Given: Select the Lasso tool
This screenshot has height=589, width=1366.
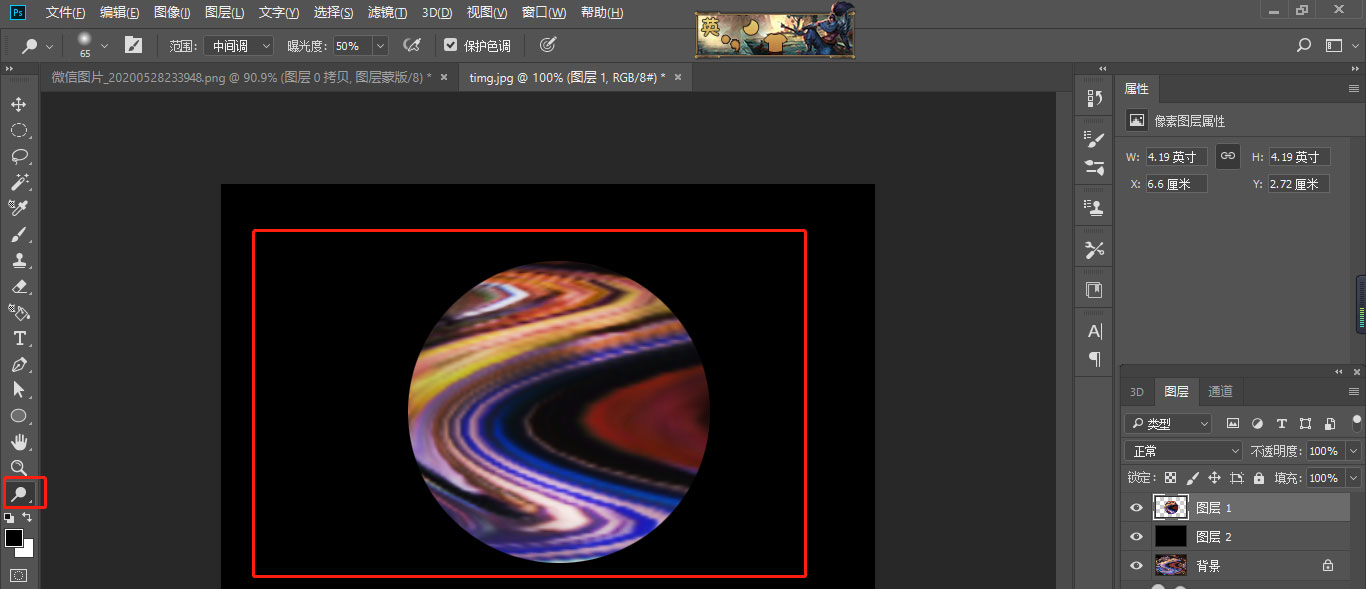Looking at the screenshot, I should click(19, 156).
